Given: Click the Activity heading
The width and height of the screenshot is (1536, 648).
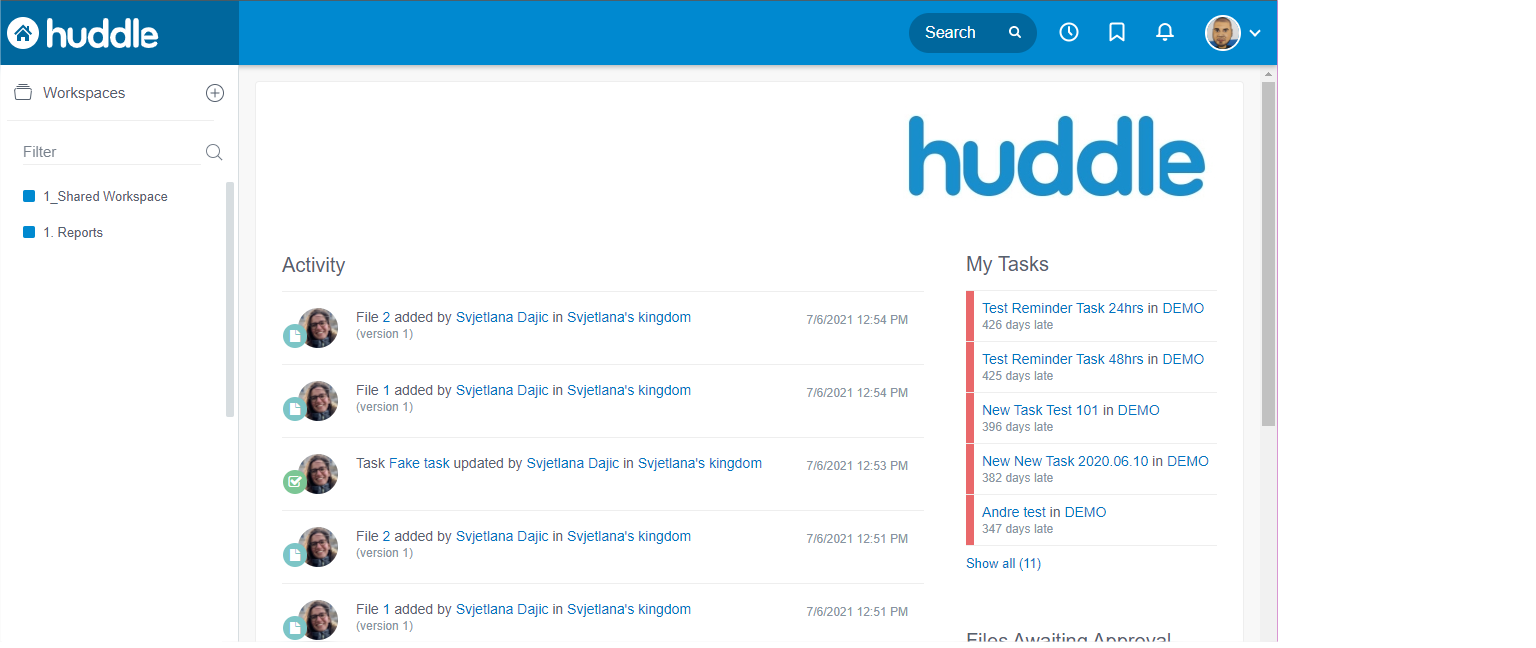Looking at the screenshot, I should [313, 265].
